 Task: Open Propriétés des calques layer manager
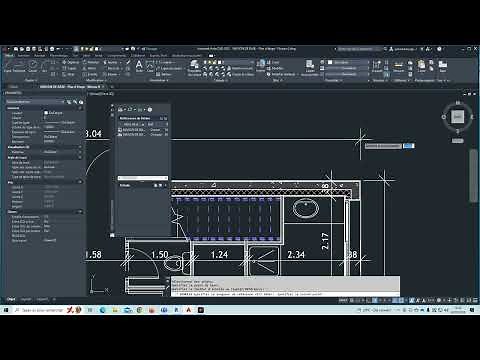tap(194, 68)
